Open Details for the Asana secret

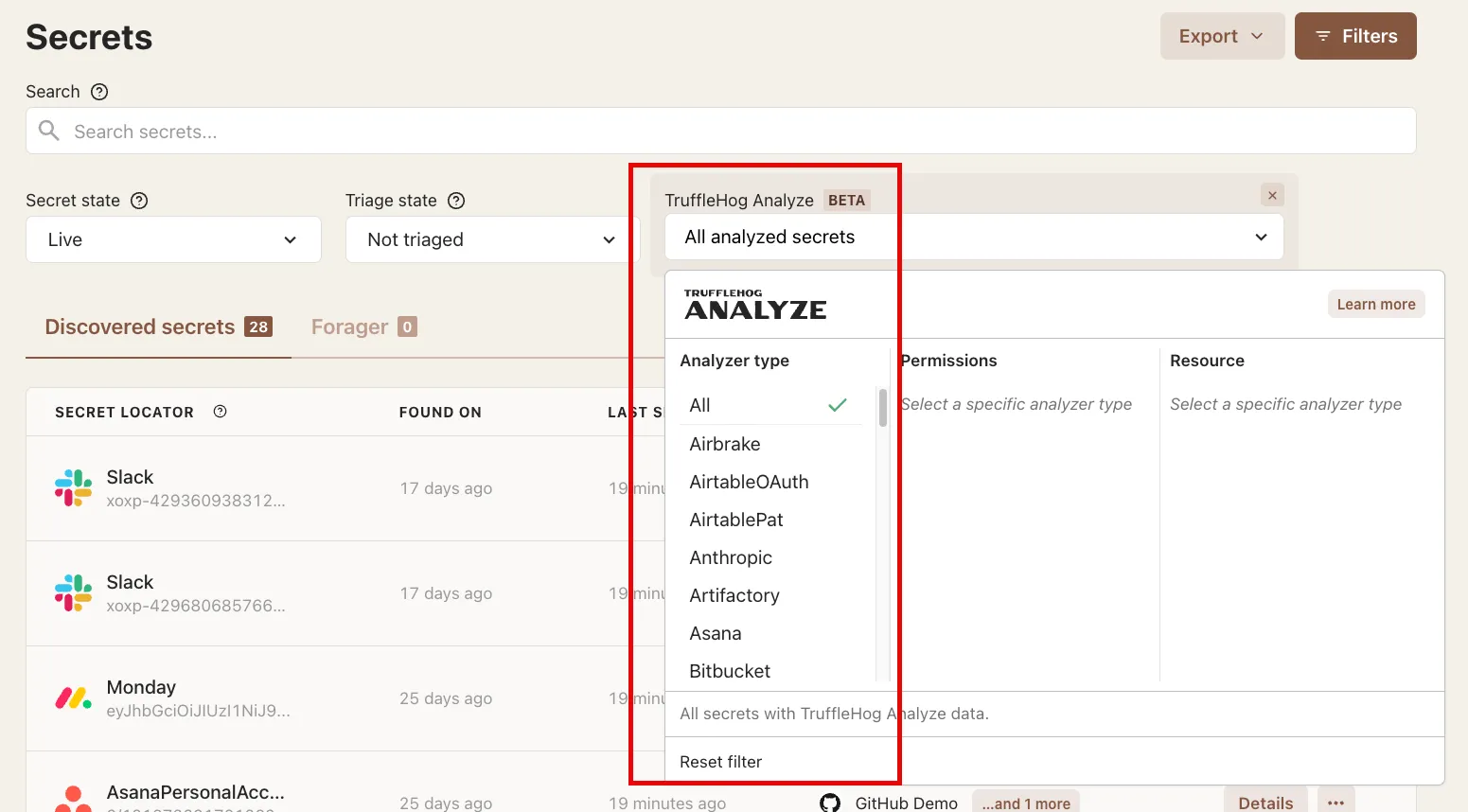point(1265,803)
